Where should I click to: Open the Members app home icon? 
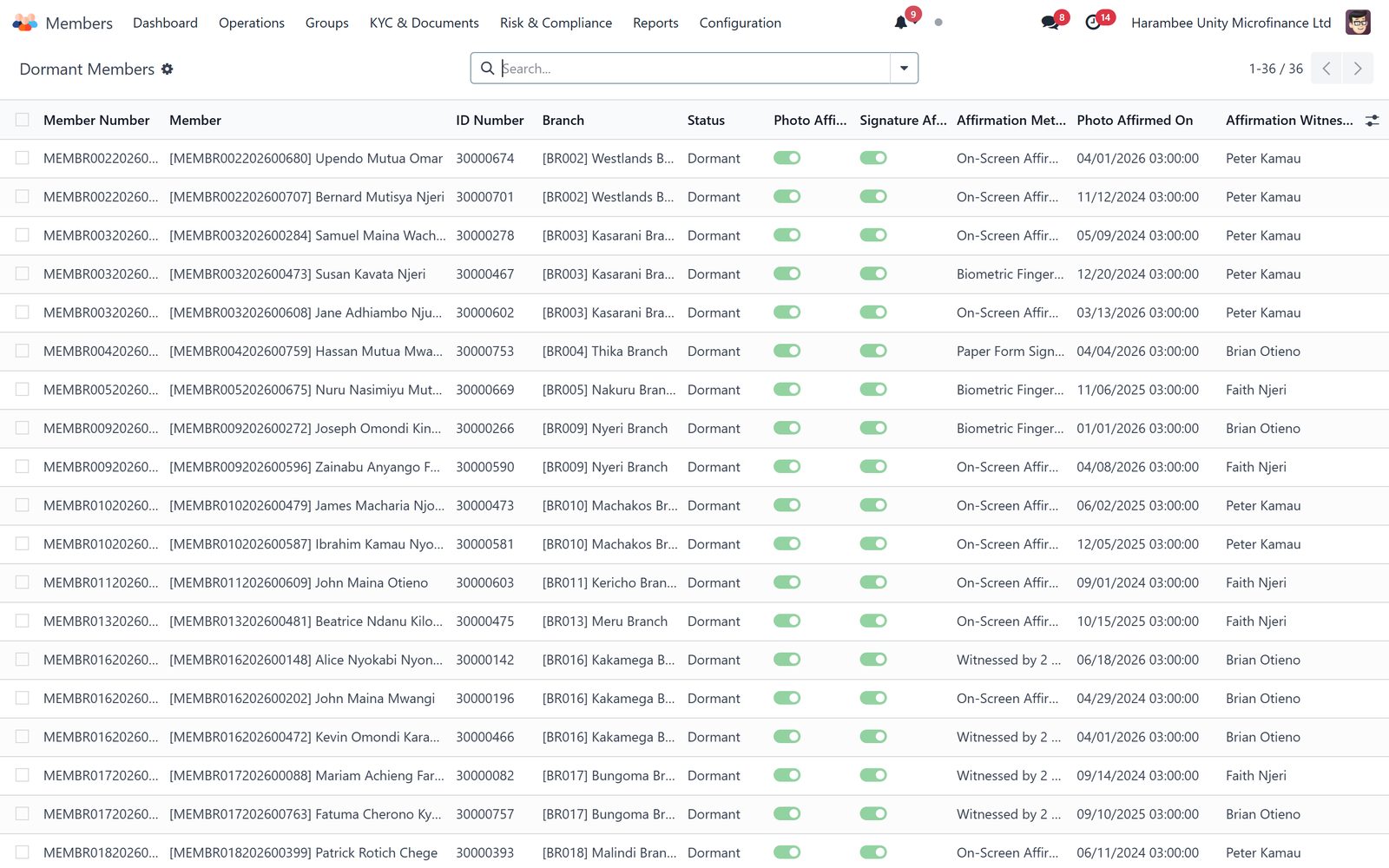click(24, 23)
